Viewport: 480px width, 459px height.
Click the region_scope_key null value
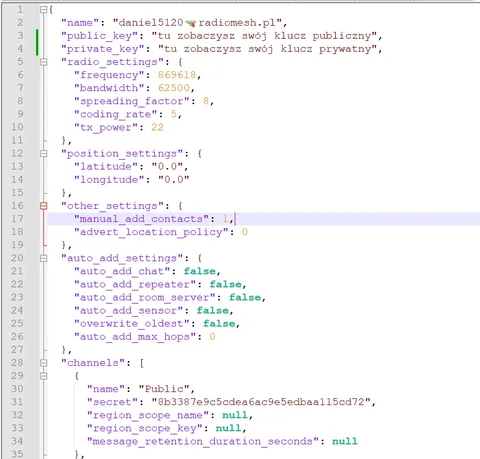229,428
